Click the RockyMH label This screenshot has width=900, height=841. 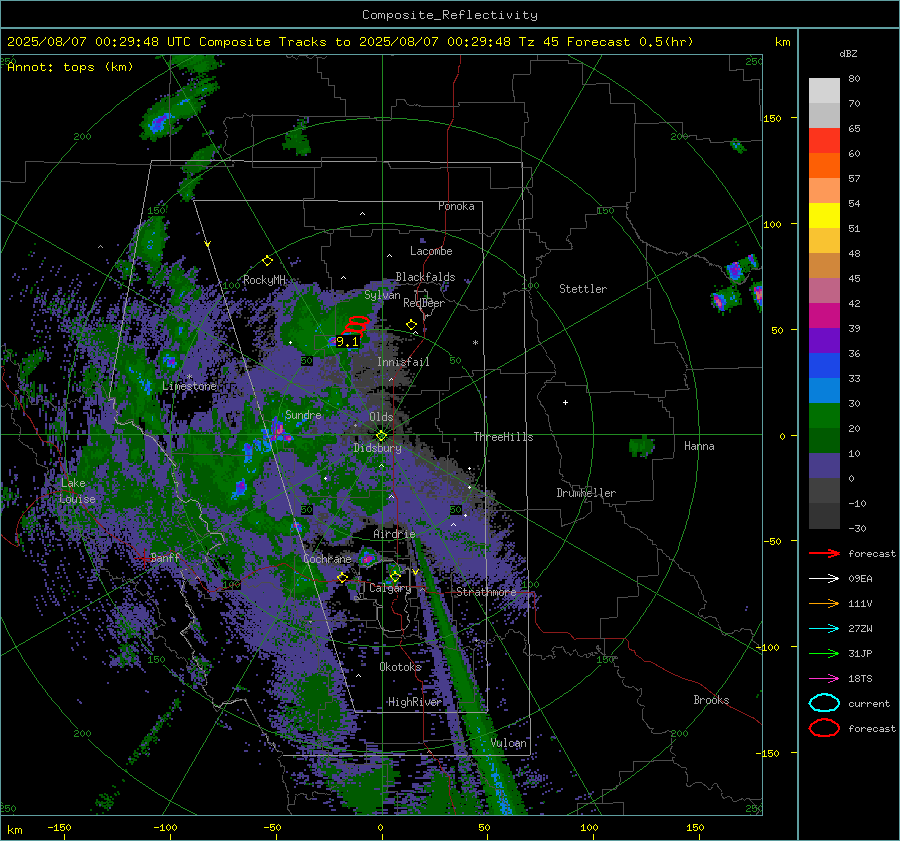(264, 280)
